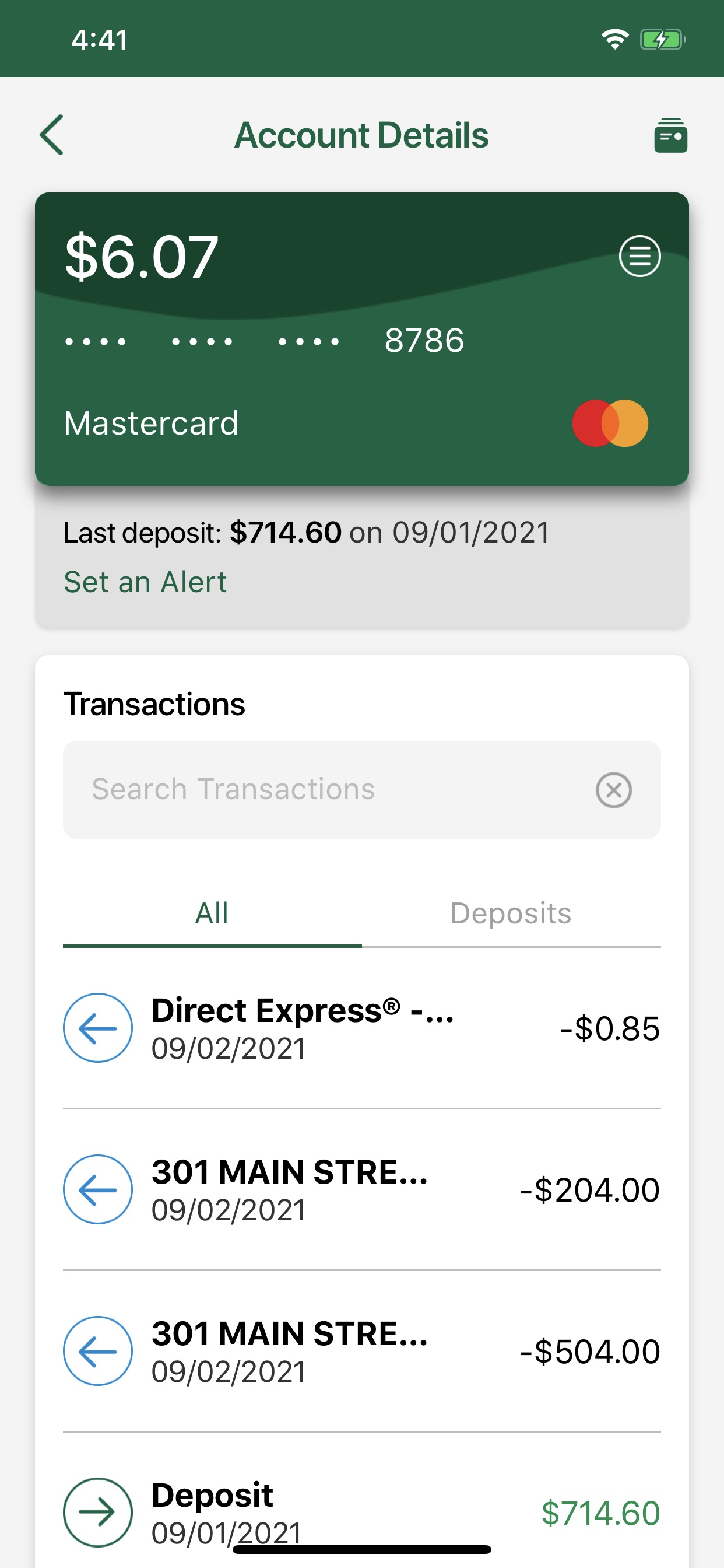This screenshot has width=724, height=1568.
Task: Tap the Set an Alert link
Action: 145,582
